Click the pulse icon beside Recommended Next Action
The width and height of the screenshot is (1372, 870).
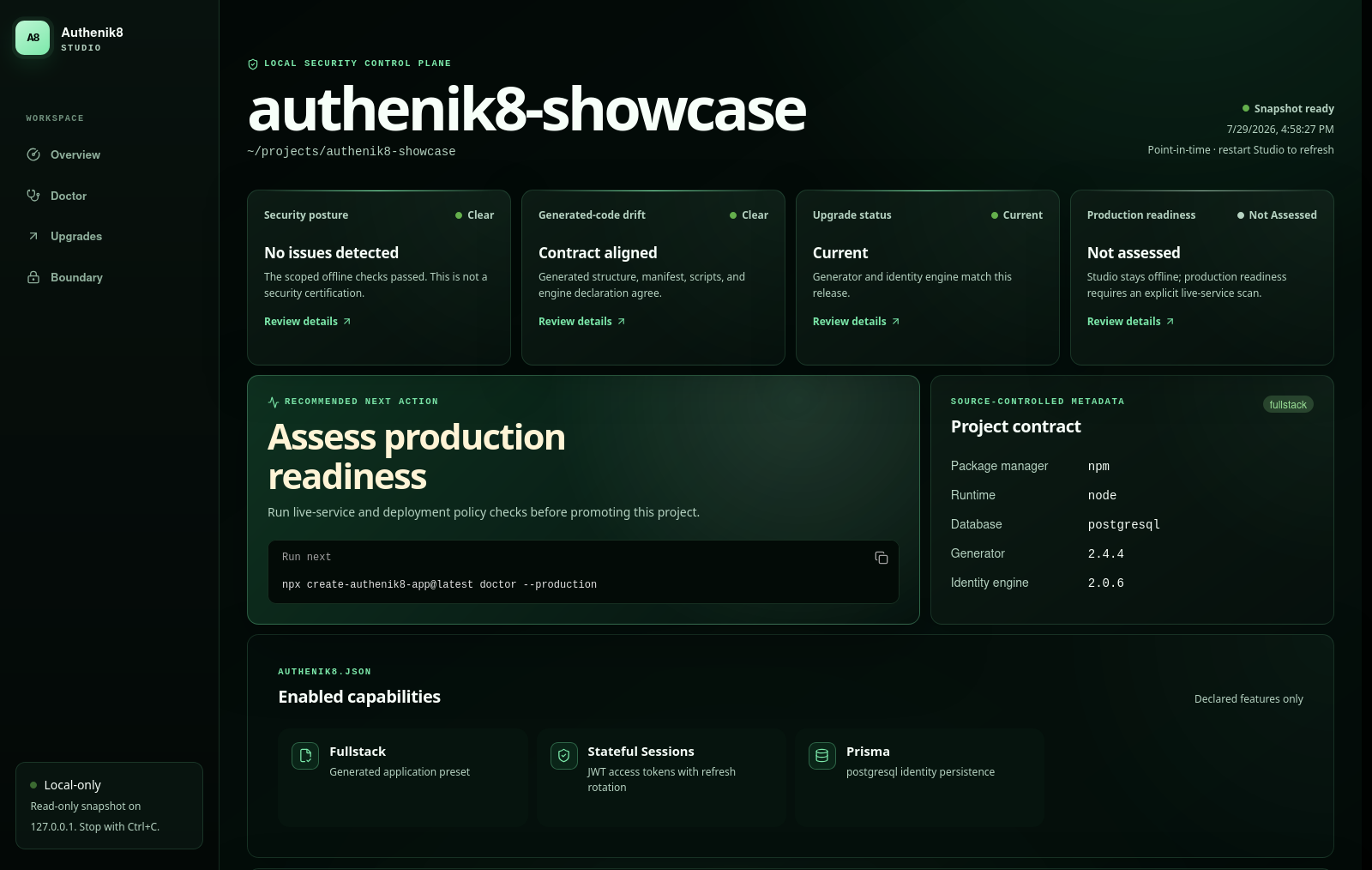click(274, 402)
